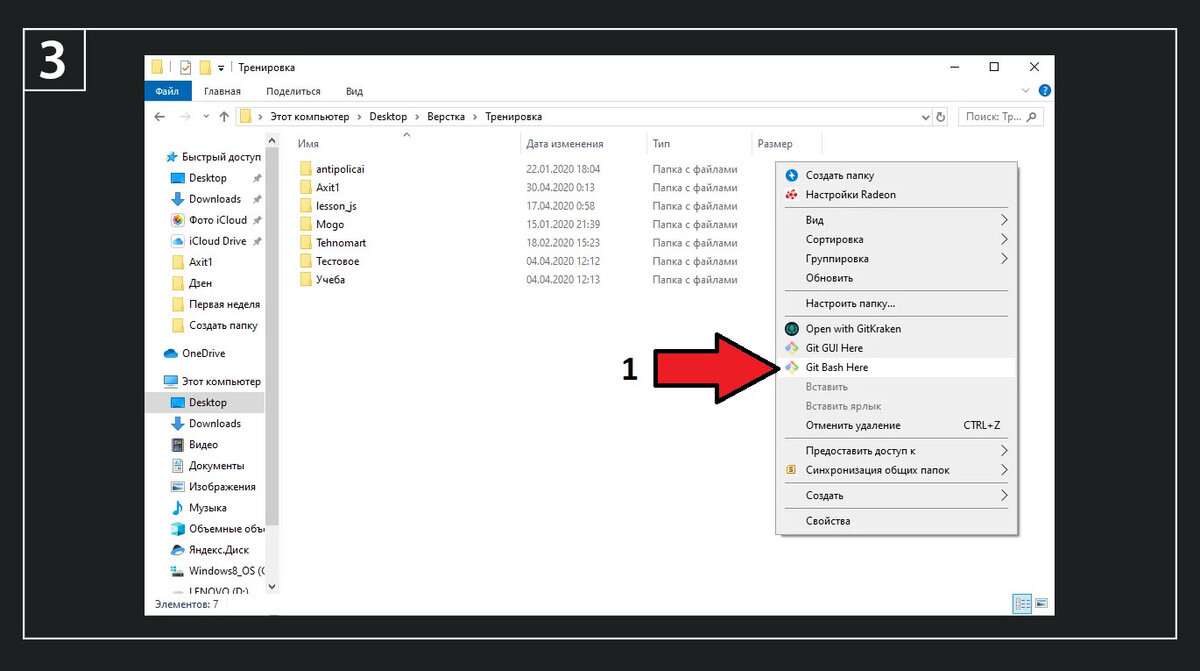Image resolution: width=1200 pixels, height=671 pixels.
Task: Go back with the left arrow
Action: (160, 117)
